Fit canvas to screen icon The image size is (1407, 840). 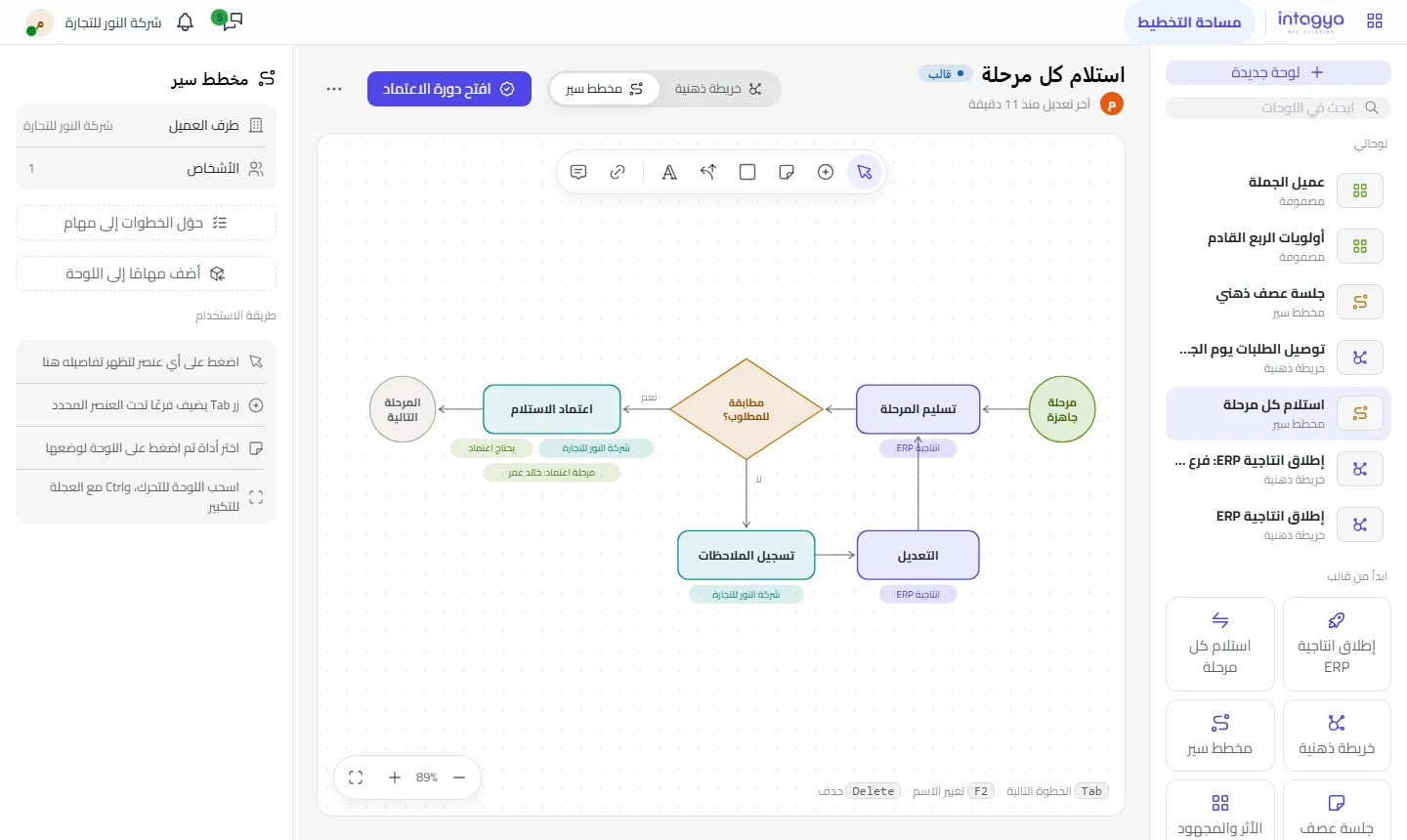(x=356, y=777)
